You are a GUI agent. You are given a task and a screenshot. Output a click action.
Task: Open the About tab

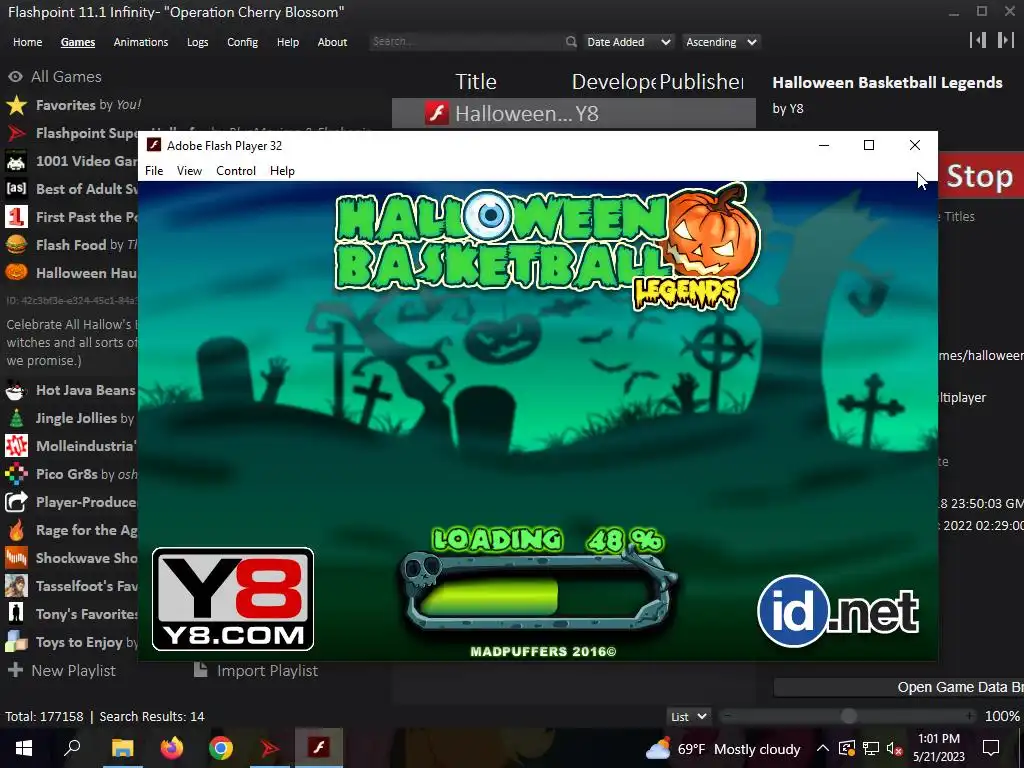coord(332,42)
